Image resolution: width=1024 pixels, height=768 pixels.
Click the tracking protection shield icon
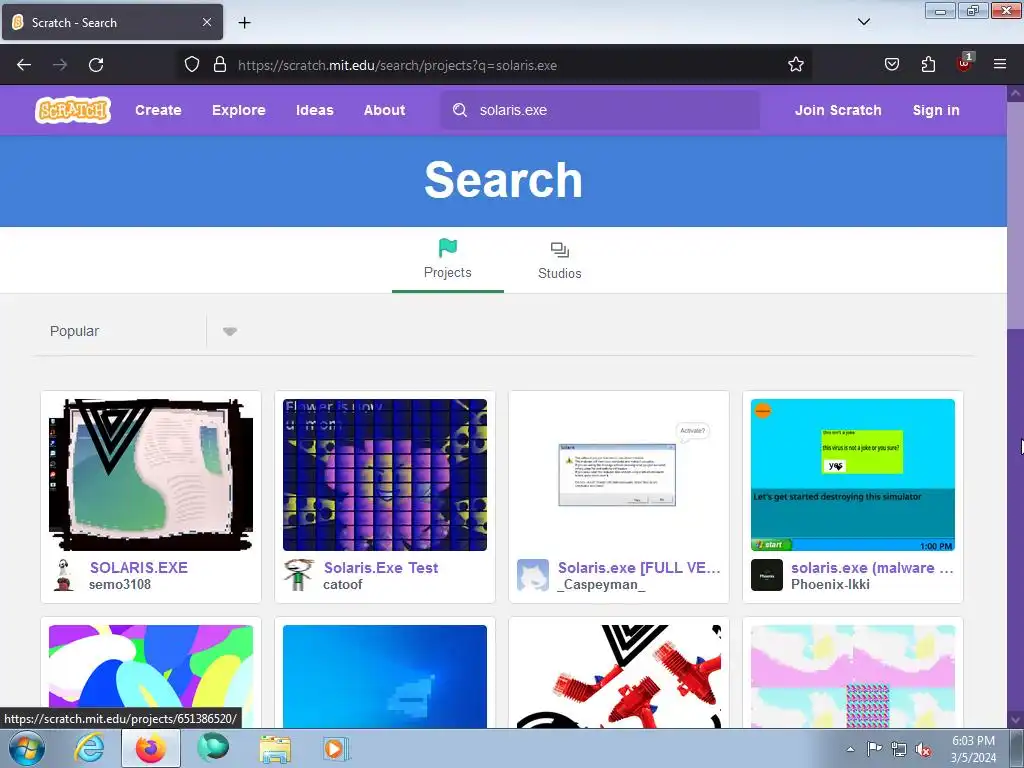coord(191,64)
